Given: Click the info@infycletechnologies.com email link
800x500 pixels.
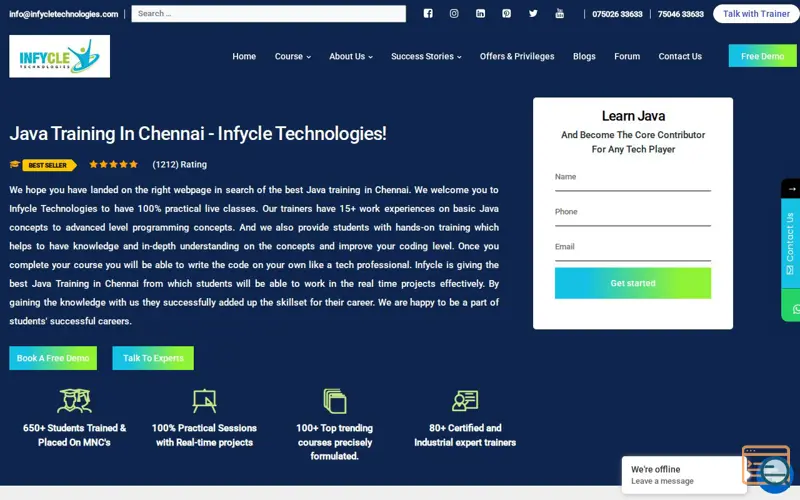Looking at the screenshot, I should pos(64,14).
